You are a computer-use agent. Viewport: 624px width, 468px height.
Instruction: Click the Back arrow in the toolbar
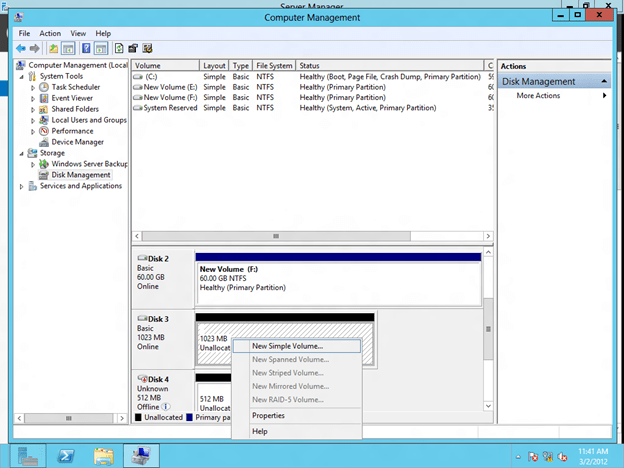click(21, 48)
